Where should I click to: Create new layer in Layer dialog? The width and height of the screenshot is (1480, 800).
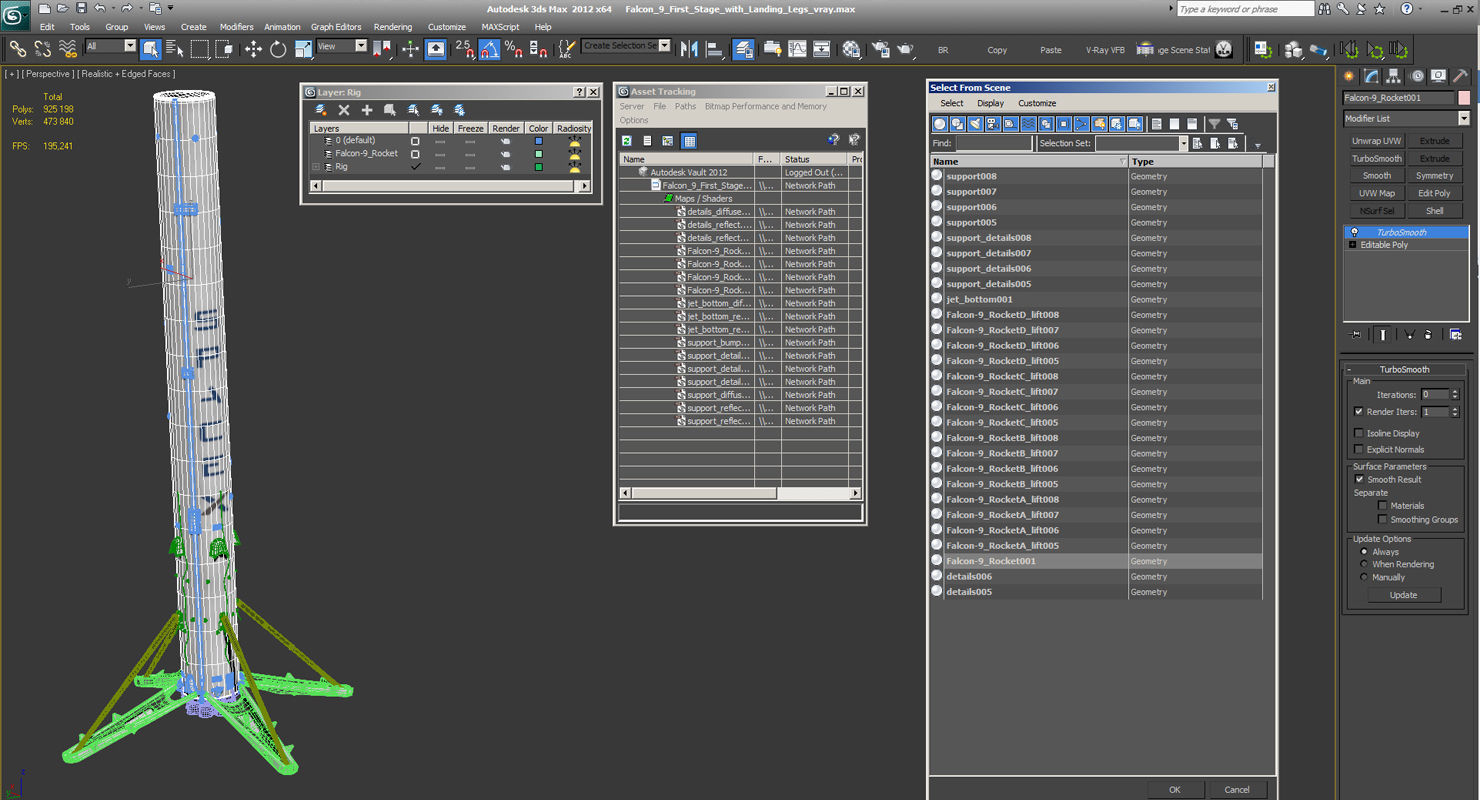pos(321,110)
